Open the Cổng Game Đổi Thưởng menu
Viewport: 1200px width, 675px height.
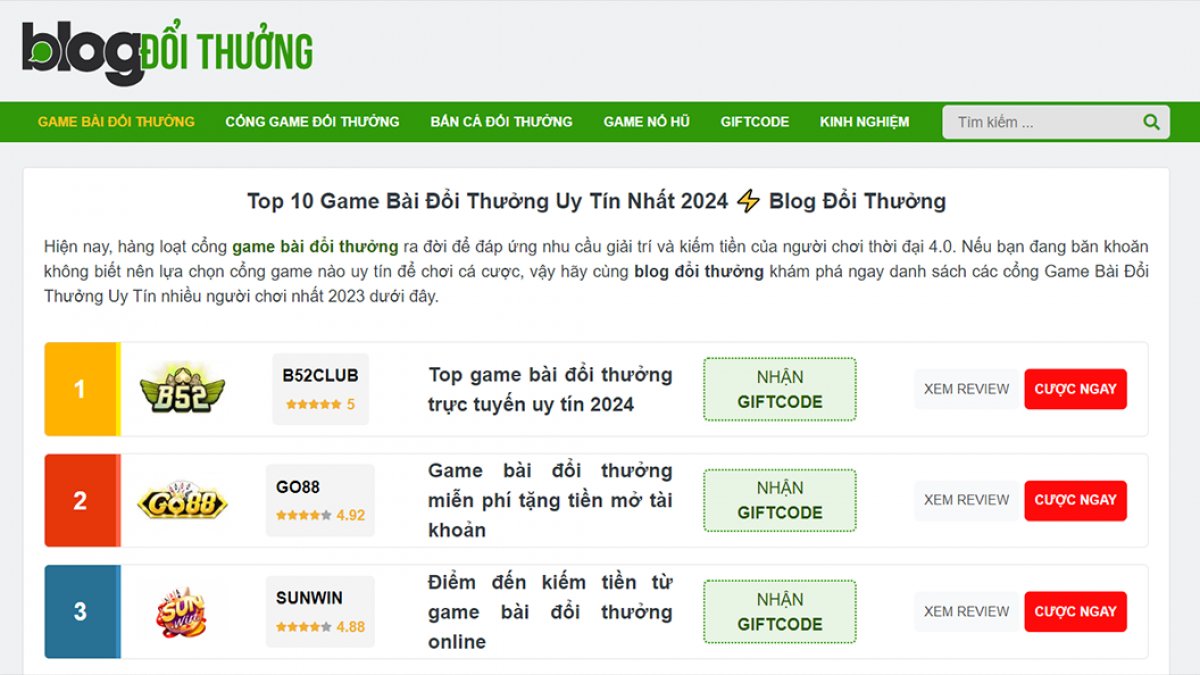(312, 122)
